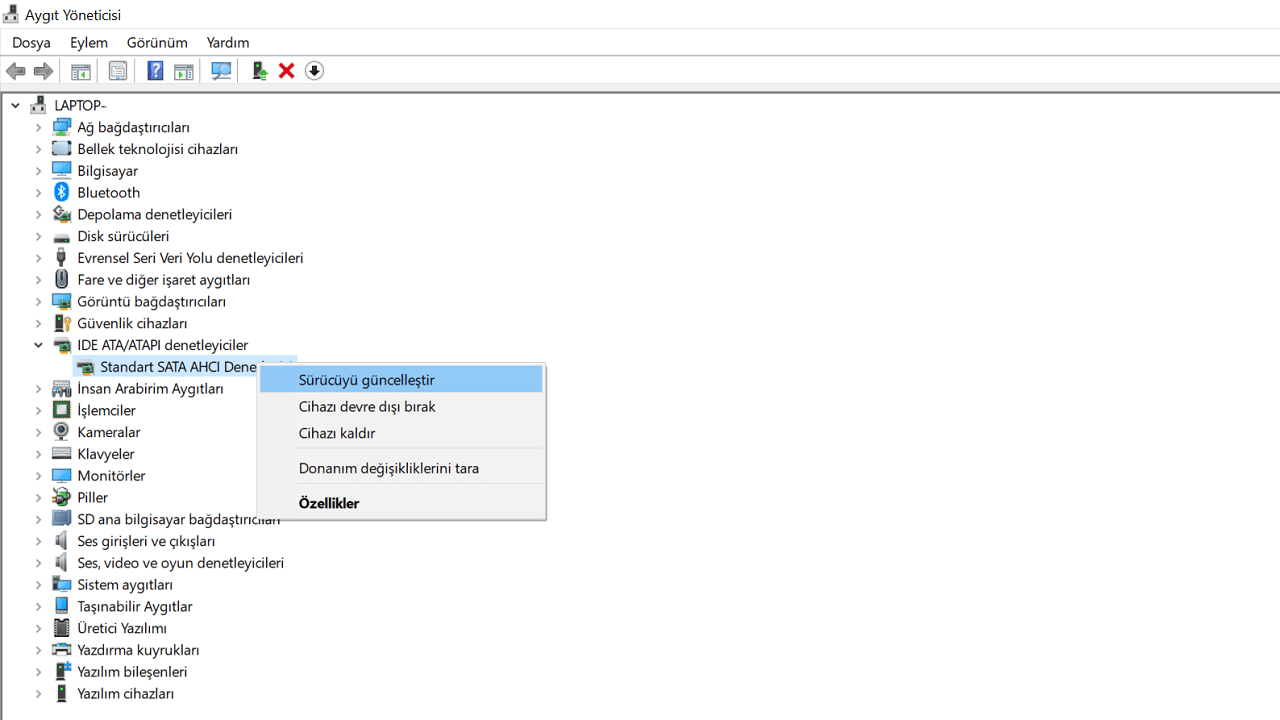The height and width of the screenshot is (720, 1280).
Task: Collapse the LAPTOP root node
Action: (16, 105)
